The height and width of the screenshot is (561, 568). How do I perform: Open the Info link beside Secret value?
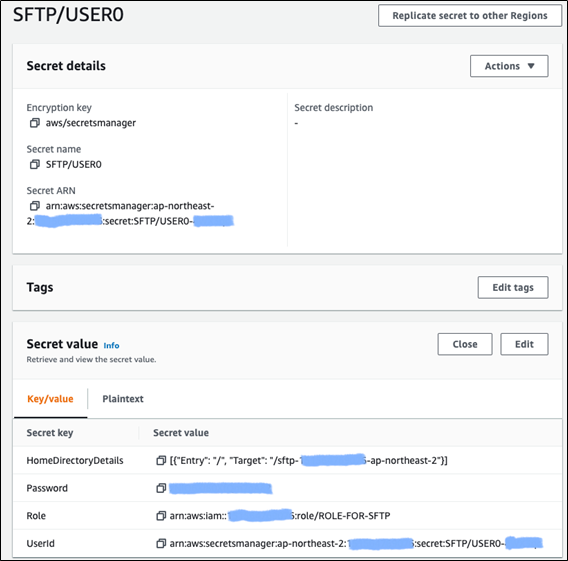111,346
